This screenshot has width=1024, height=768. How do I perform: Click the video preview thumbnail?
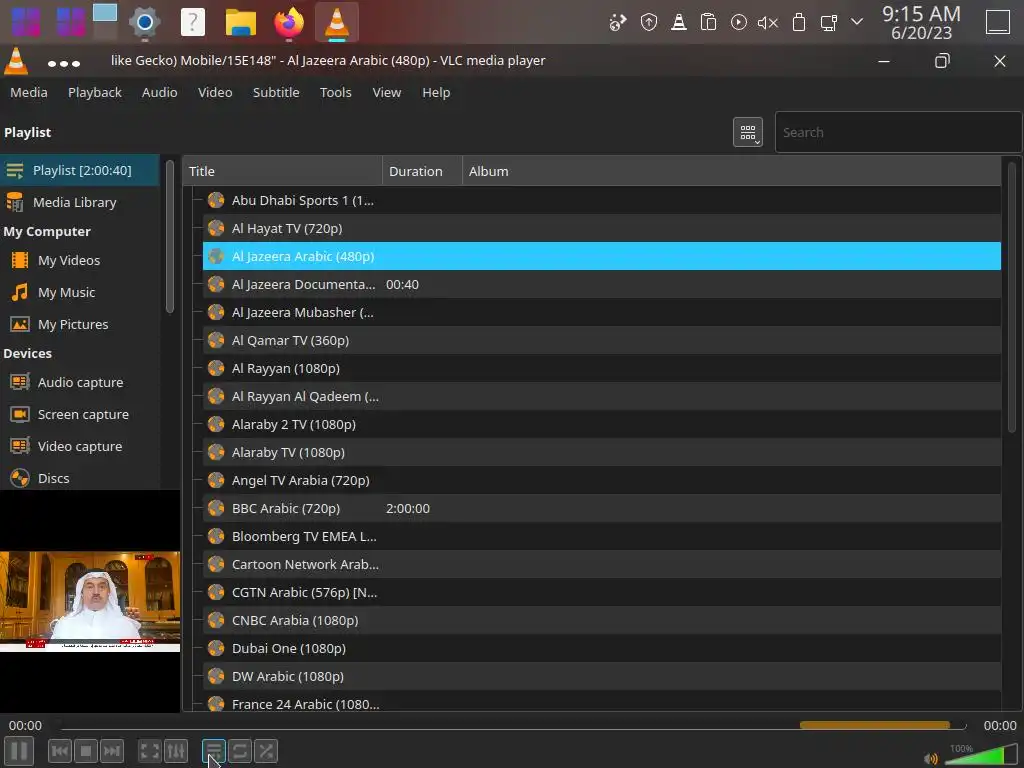pos(90,601)
